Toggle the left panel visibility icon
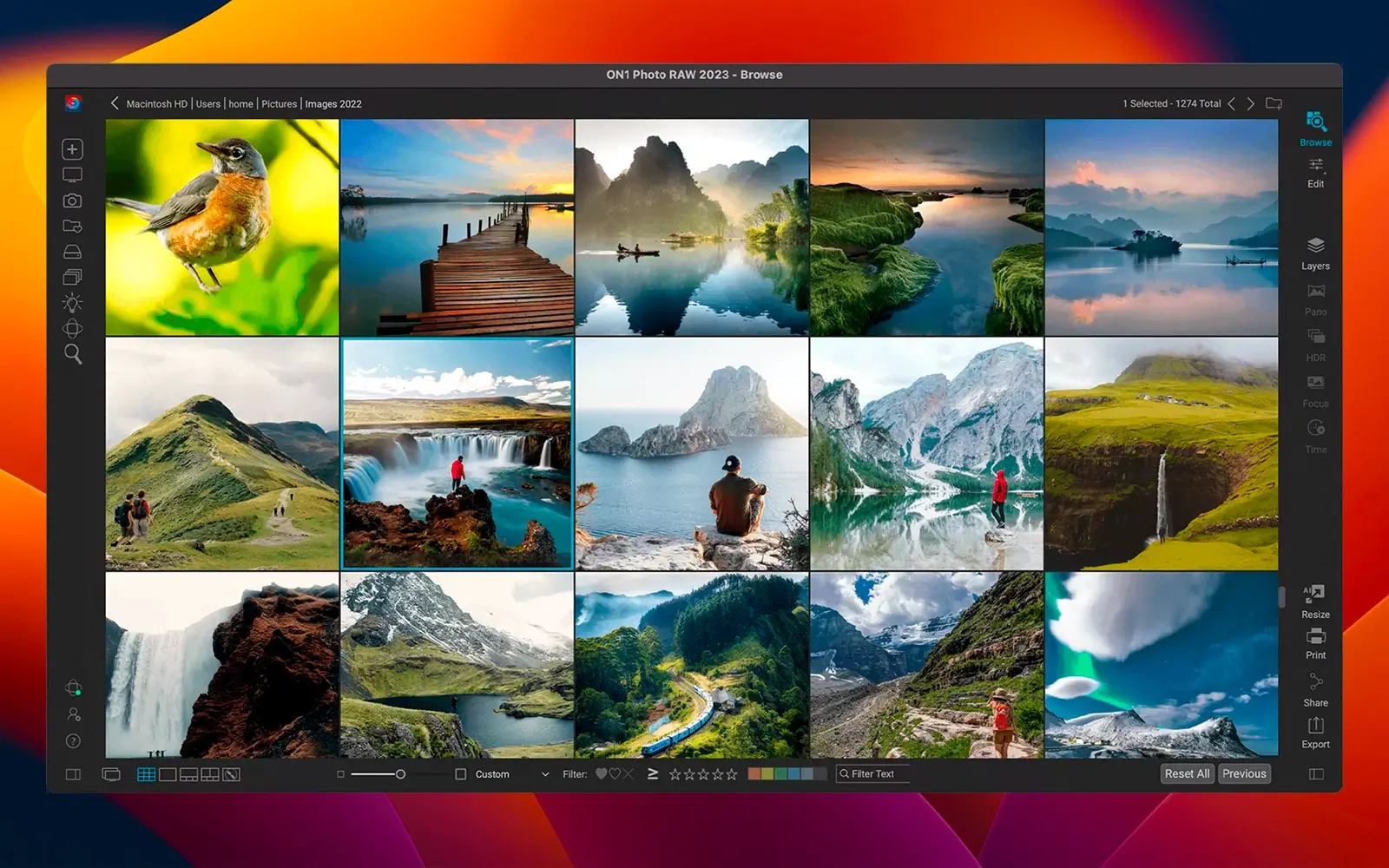Image resolution: width=1389 pixels, height=868 pixels. pos(73,774)
